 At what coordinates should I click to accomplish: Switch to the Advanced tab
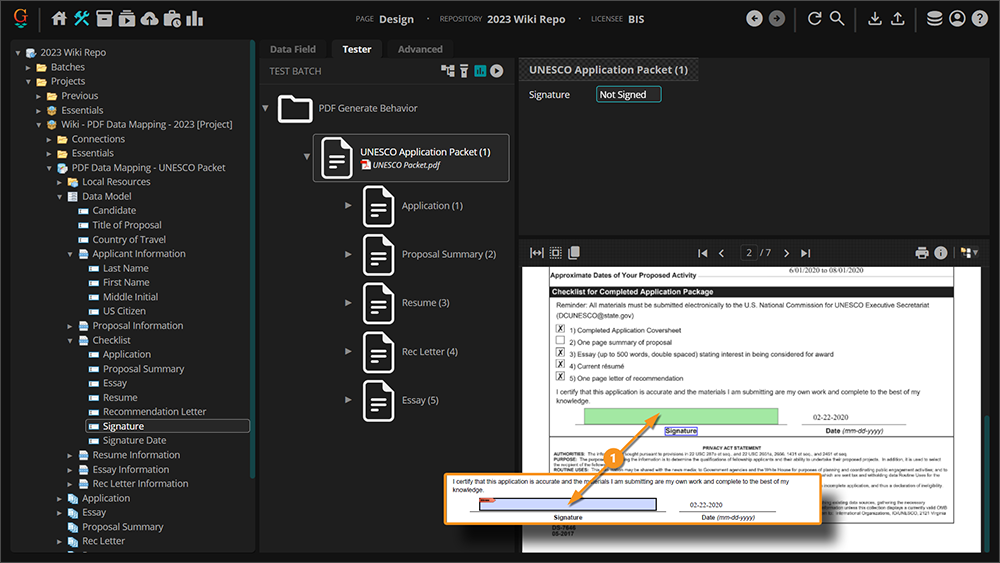point(420,49)
